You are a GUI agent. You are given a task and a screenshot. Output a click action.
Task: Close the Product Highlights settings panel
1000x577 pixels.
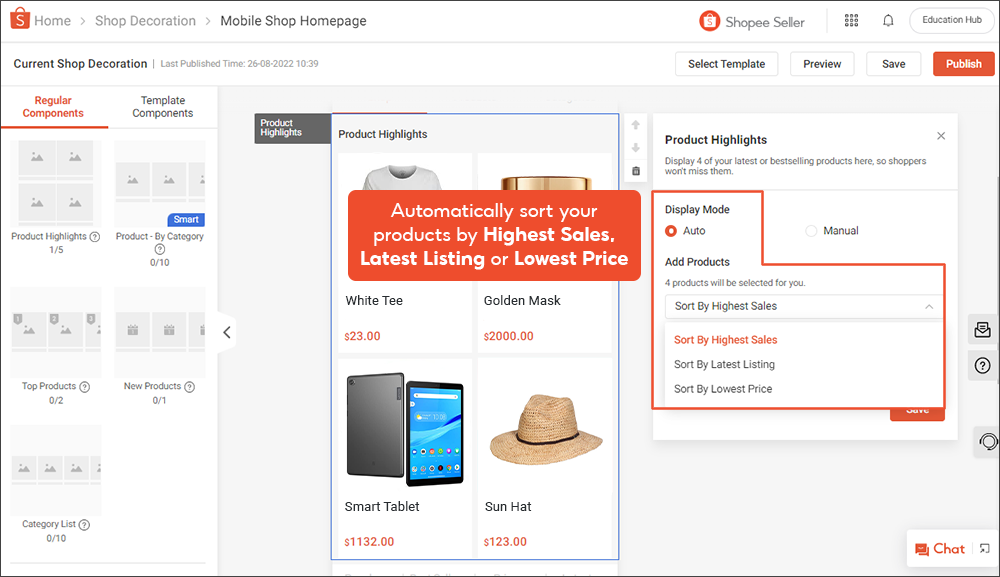coord(940,136)
